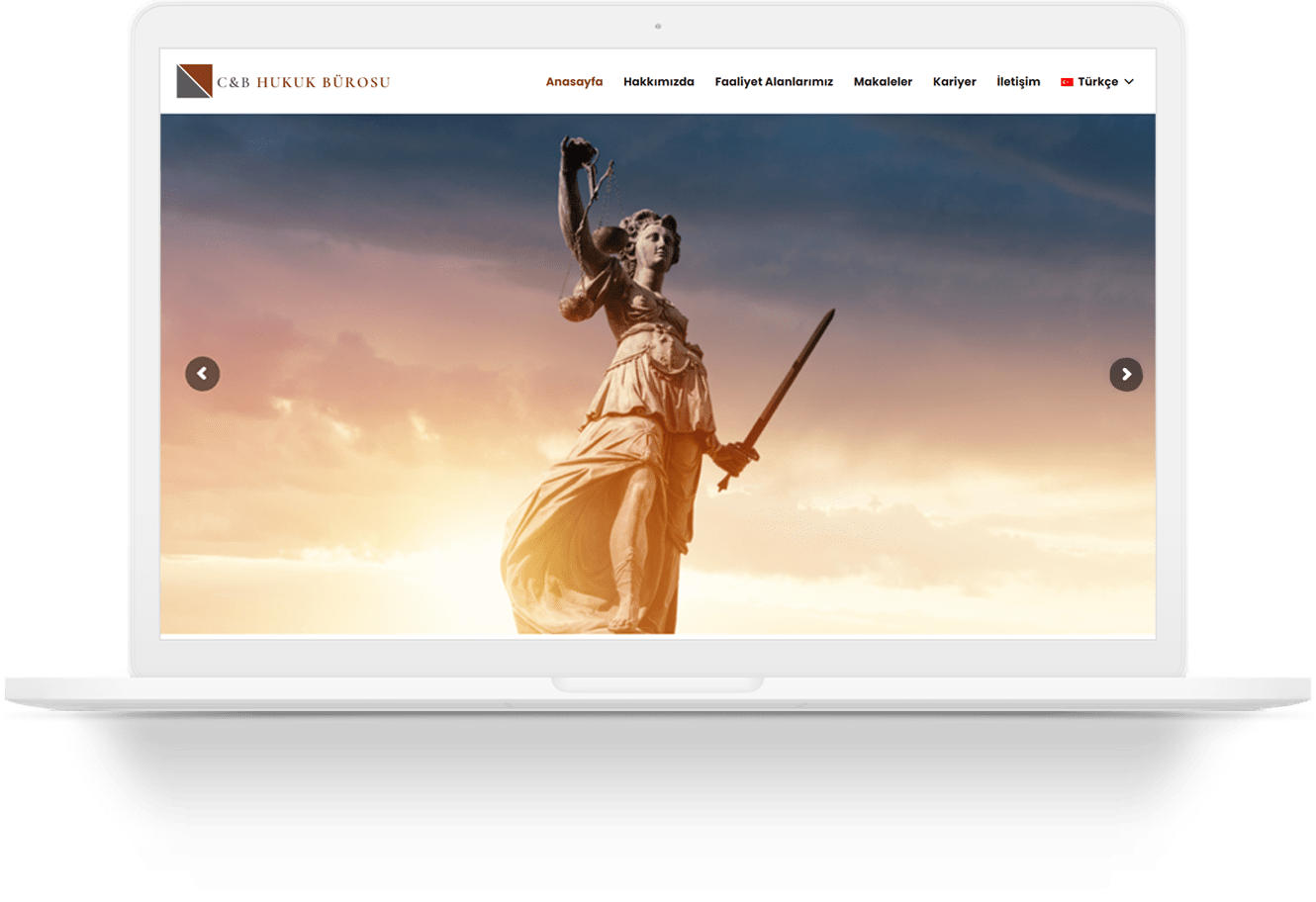Select İletişim in the navigation bar
The width and height of the screenshot is (1316, 902).
[x=1018, y=82]
